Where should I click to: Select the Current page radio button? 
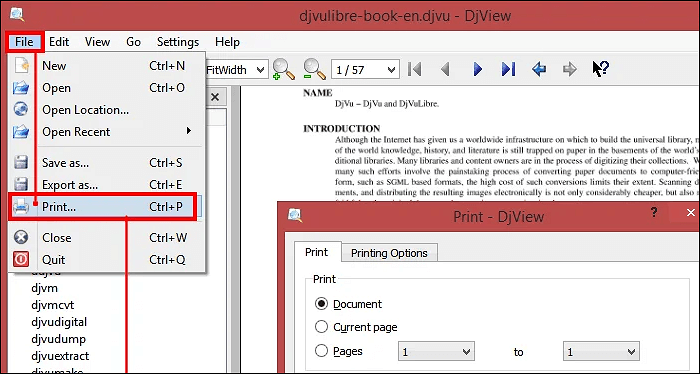pos(321,327)
